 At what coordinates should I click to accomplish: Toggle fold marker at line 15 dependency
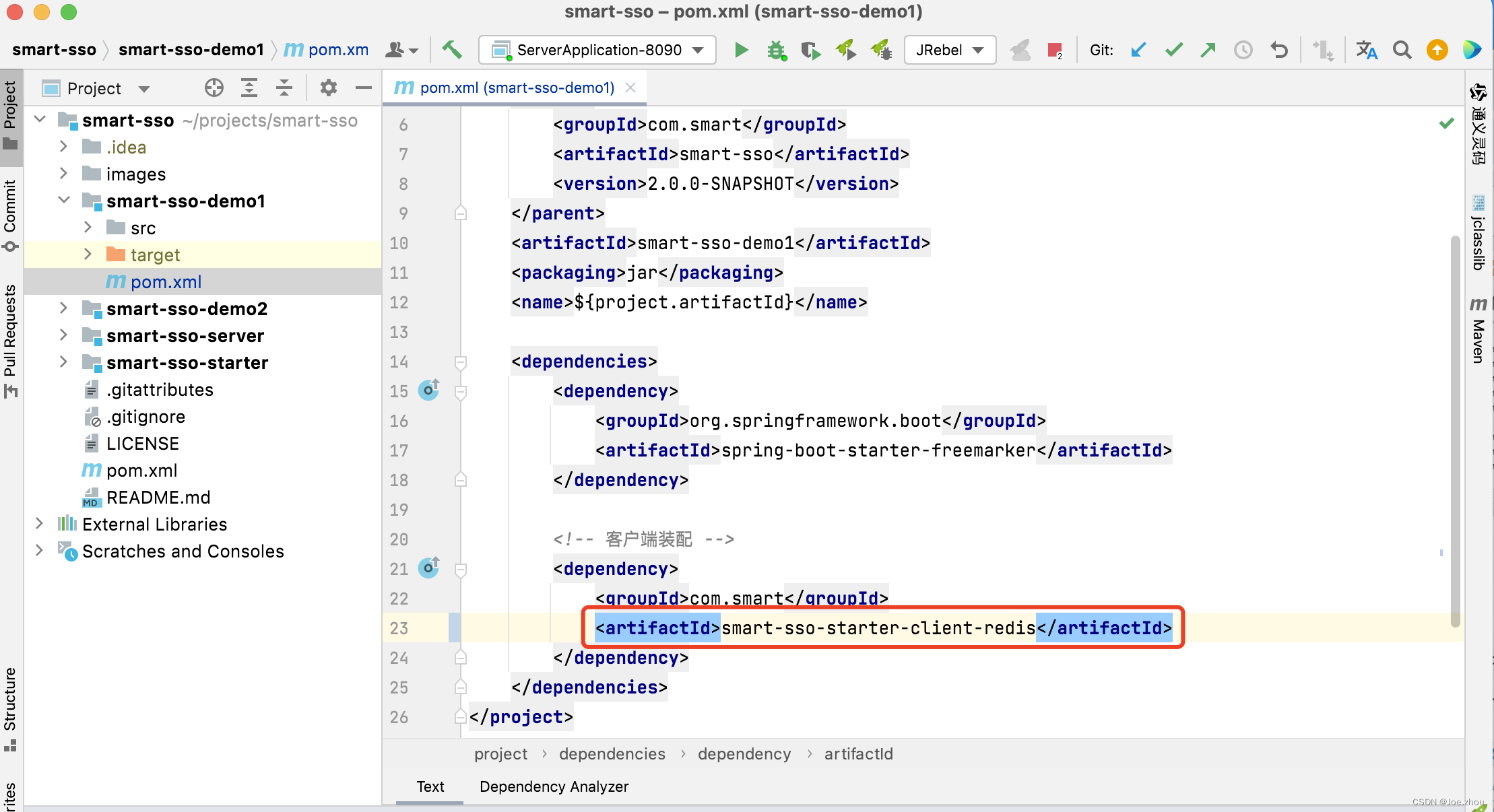461,392
